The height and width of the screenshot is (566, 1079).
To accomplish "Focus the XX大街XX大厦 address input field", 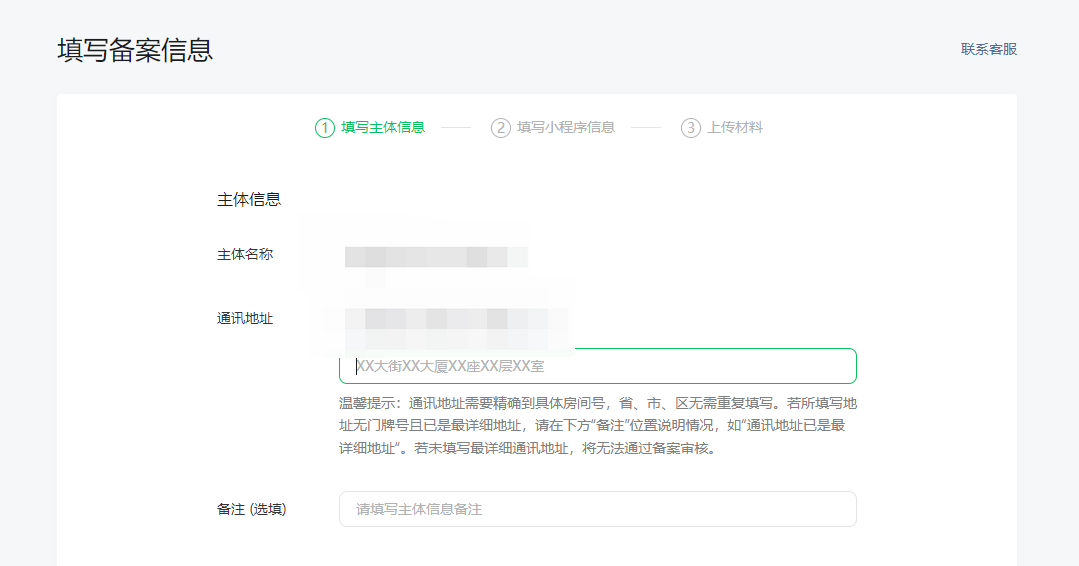I will [x=597, y=366].
